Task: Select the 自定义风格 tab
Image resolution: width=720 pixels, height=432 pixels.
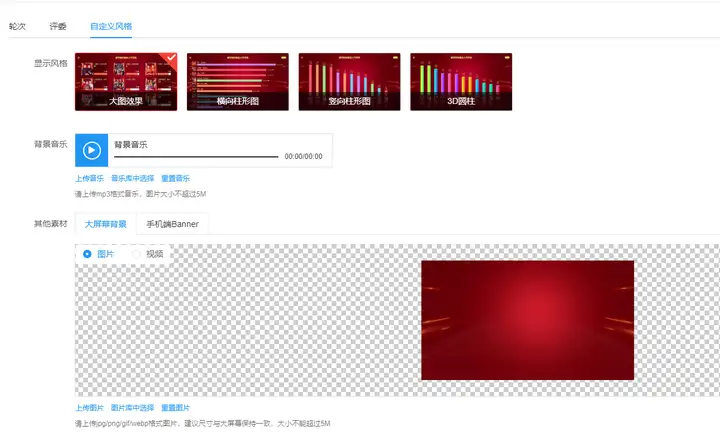Action: [111, 26]
